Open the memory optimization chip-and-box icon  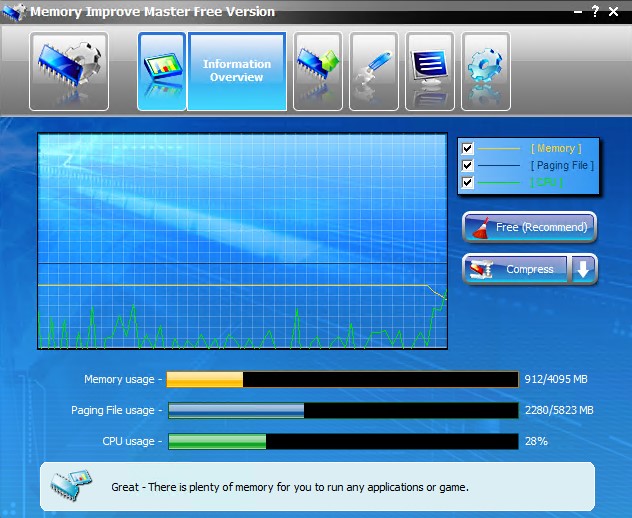pyautogui.click(x=318, y=71)
